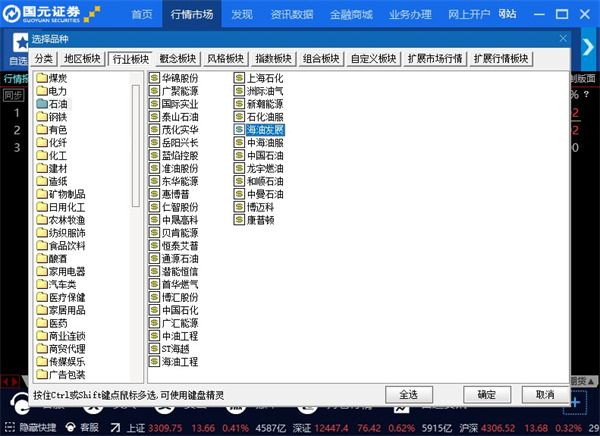This screenshot has height=436, width=600.
Task: Pick the 上海石化 stock entry
Action: pos(264,77)
